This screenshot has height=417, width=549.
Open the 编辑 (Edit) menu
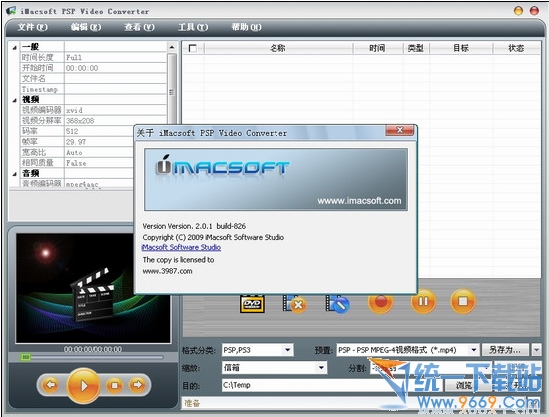(86, 27)
